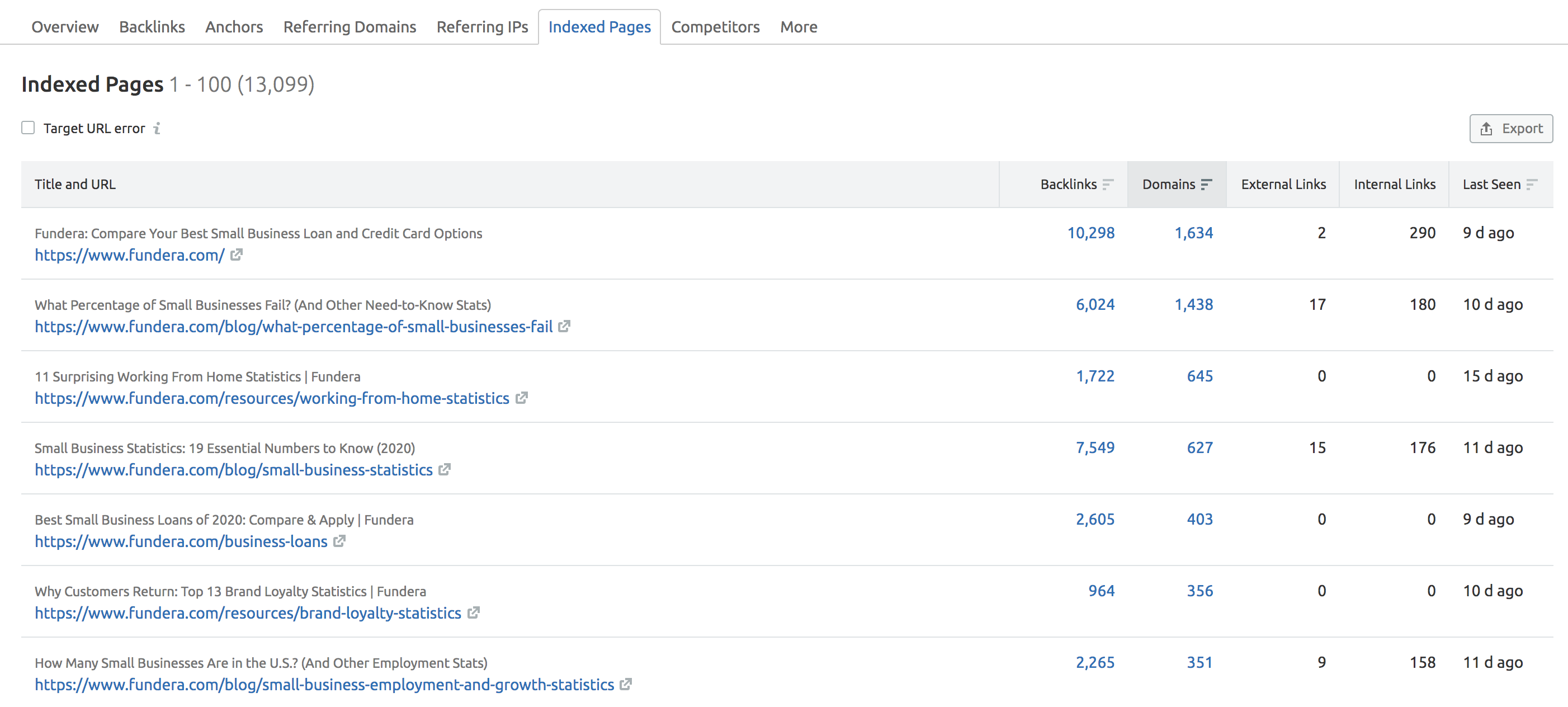This screenshot has height=707, width=1568.
Task: Click backlinks count 2,265
Action: 1095,662
